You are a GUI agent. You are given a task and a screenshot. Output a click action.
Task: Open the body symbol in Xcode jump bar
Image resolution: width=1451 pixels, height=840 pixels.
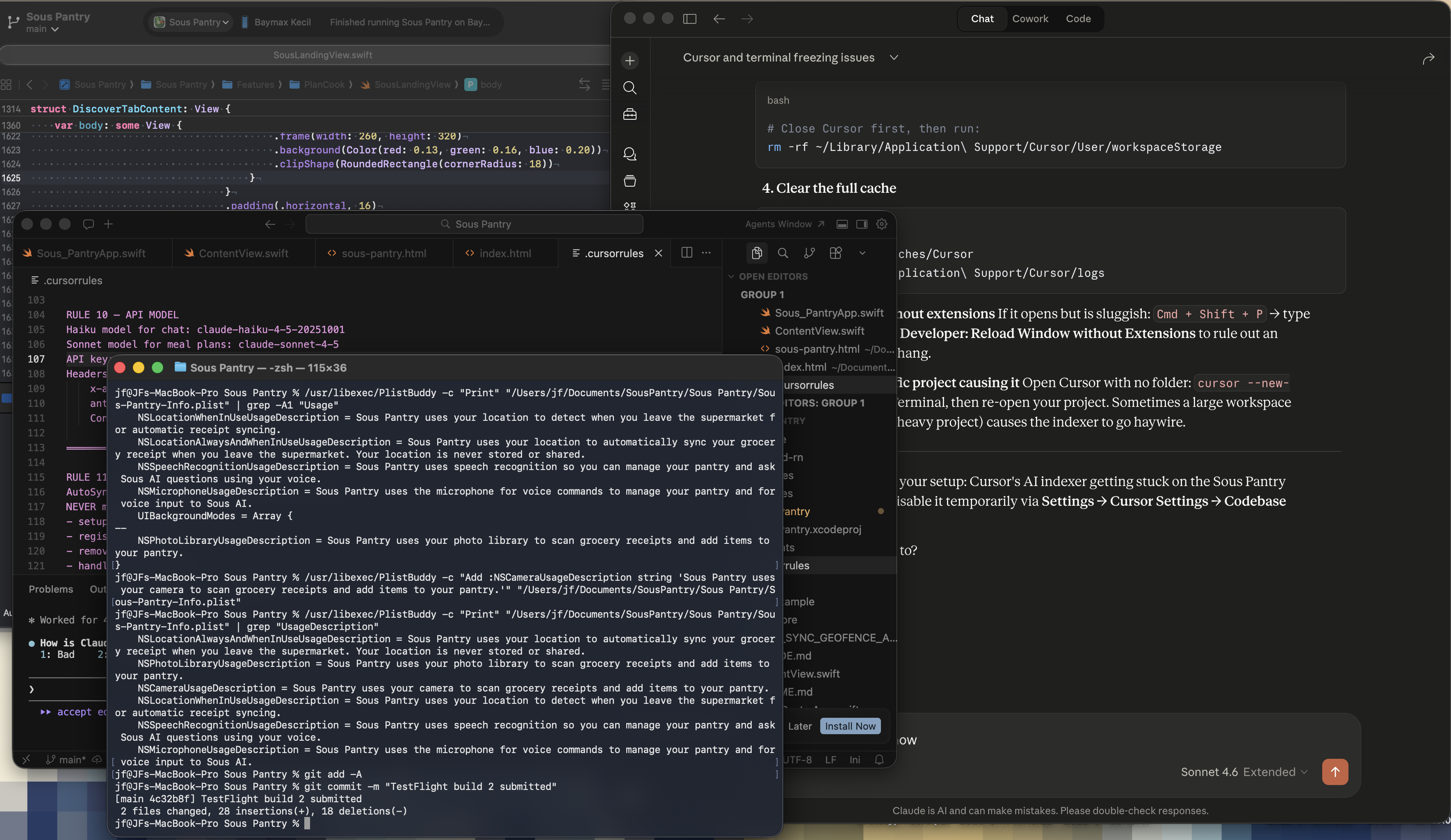[483, 84]
